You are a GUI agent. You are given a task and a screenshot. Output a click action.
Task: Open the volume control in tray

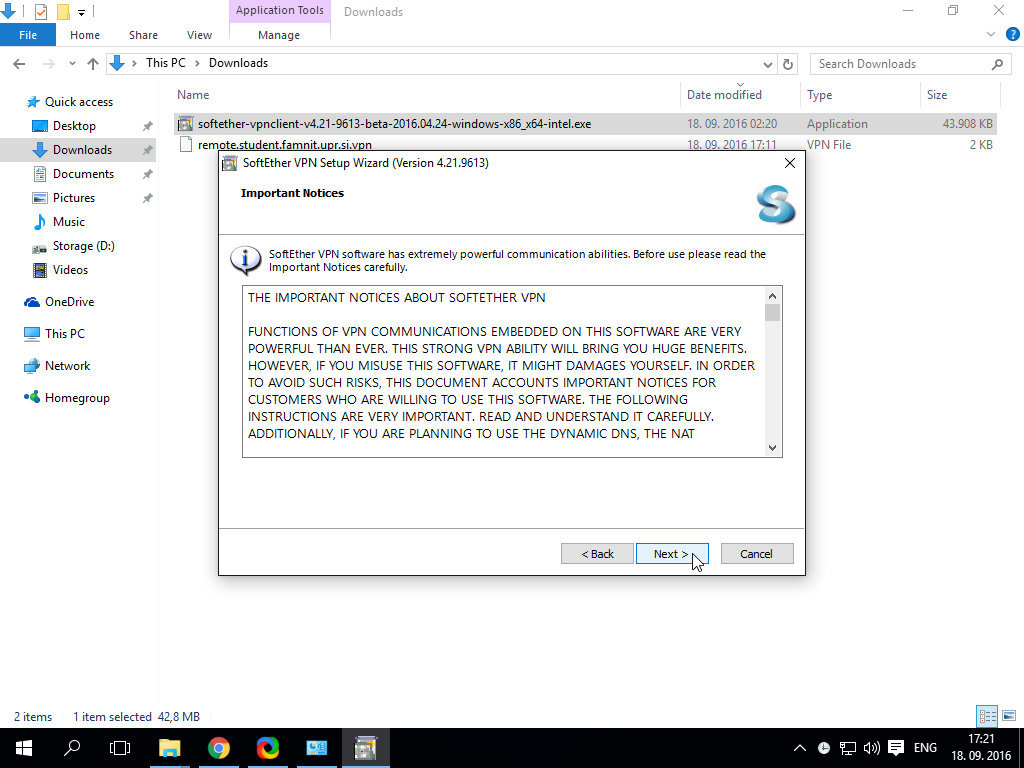pyautogui.click(x=871, y=748)
